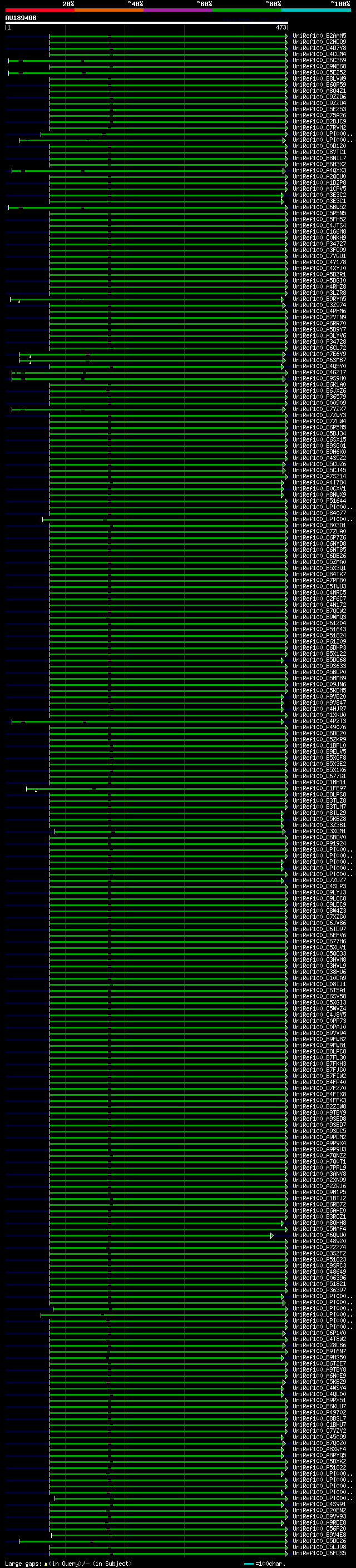356x1568 pixels.
Task: Select the UniRef100_Q6NYD8 label
Action: tap(319, 543)
